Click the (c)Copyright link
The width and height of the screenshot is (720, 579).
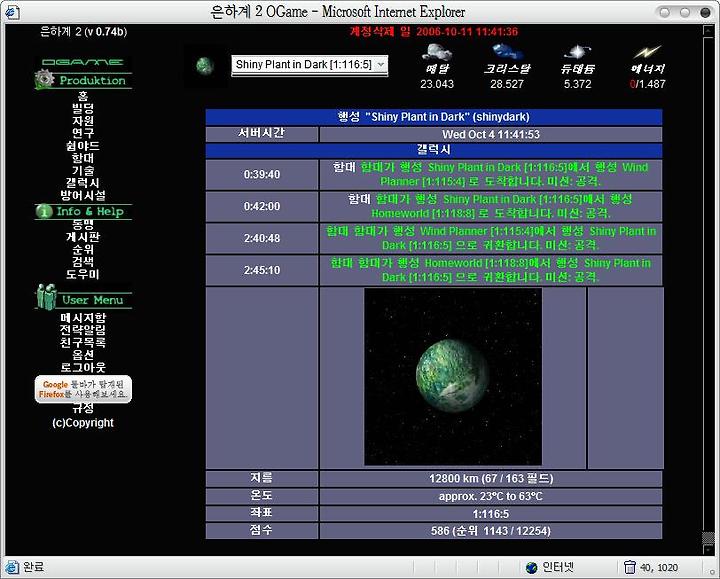click(83, 423)
